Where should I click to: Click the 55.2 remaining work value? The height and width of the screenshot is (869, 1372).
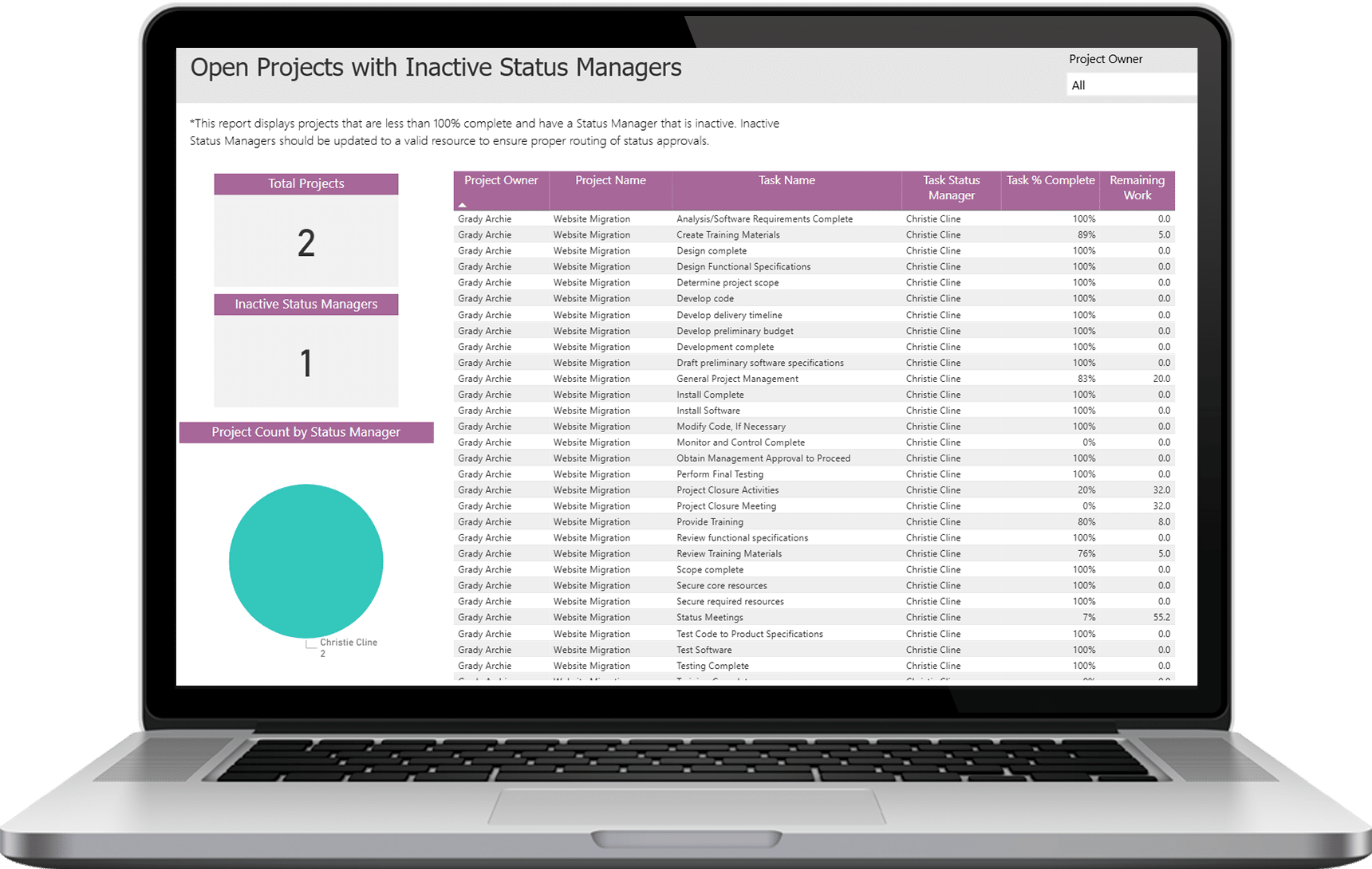pyautogui.click(x=1161, y=618)
